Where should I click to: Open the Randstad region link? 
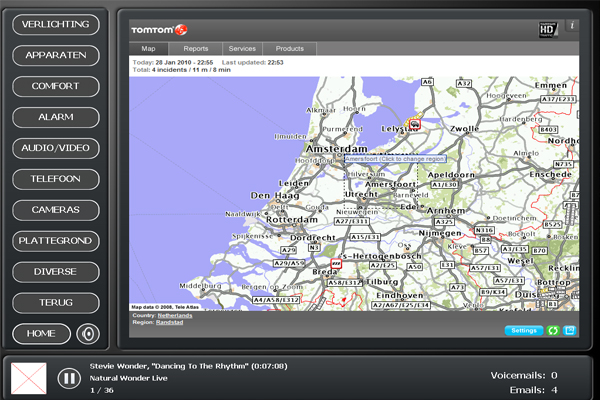tap(170, 322)
